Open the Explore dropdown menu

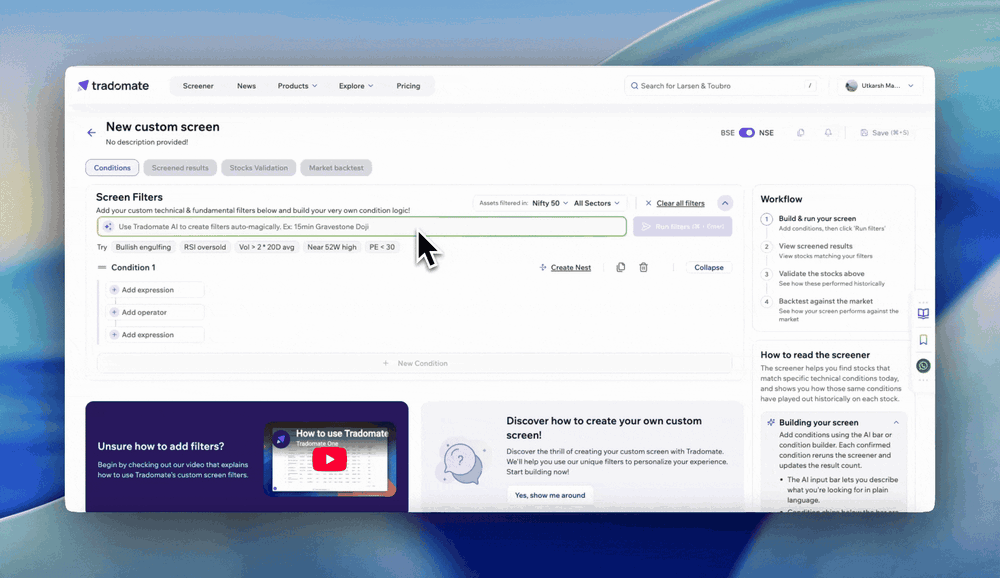click(x=356, y=85)
